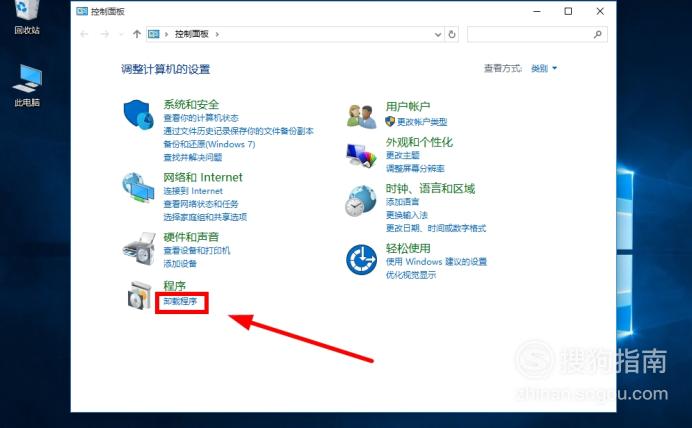The height and width of the screenshot is (428, 692).
Task: Open the 外观和个性化 heading link
Action: click(x=419, y=142)
